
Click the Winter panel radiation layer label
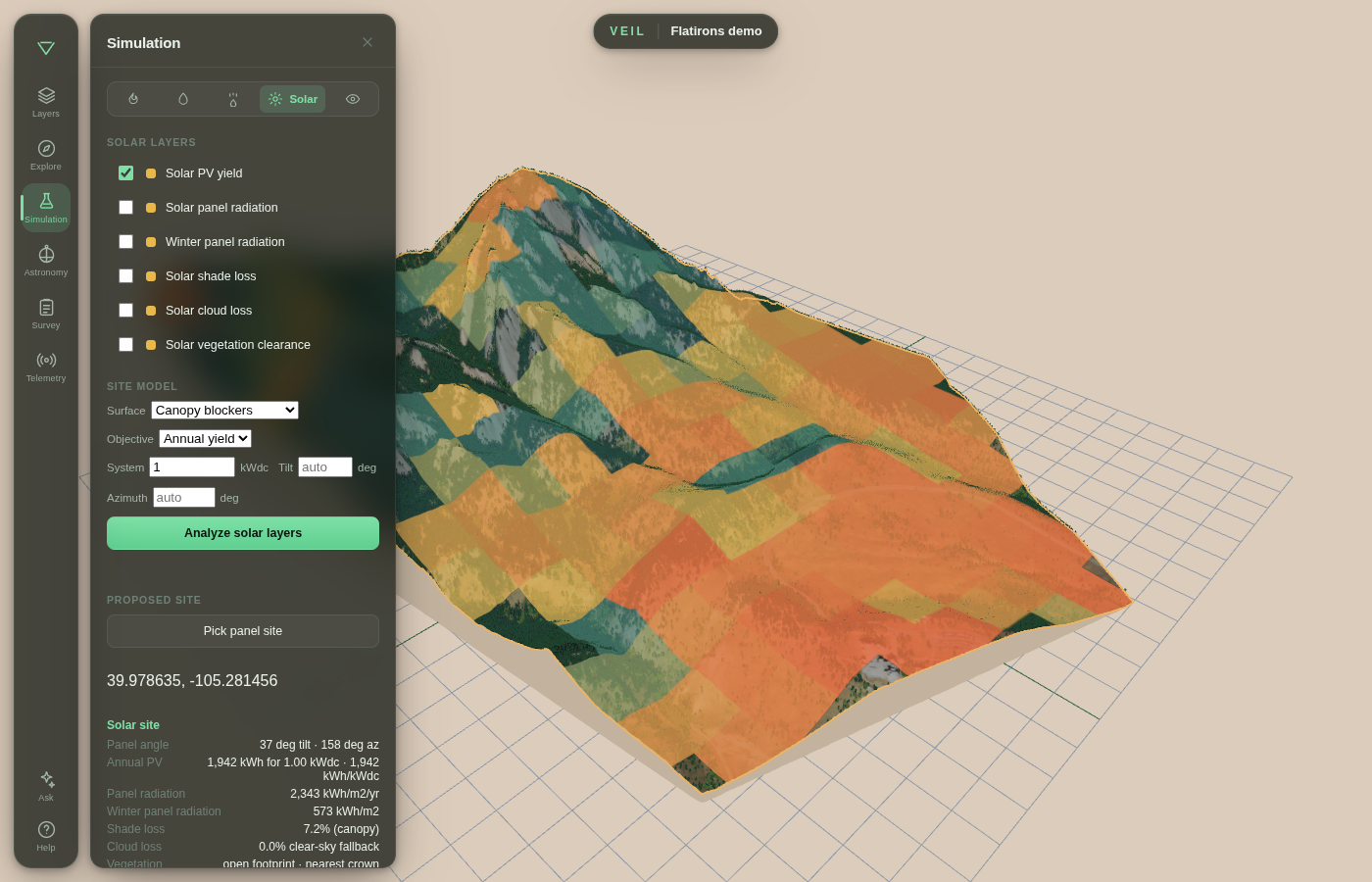tap(225, 242)
